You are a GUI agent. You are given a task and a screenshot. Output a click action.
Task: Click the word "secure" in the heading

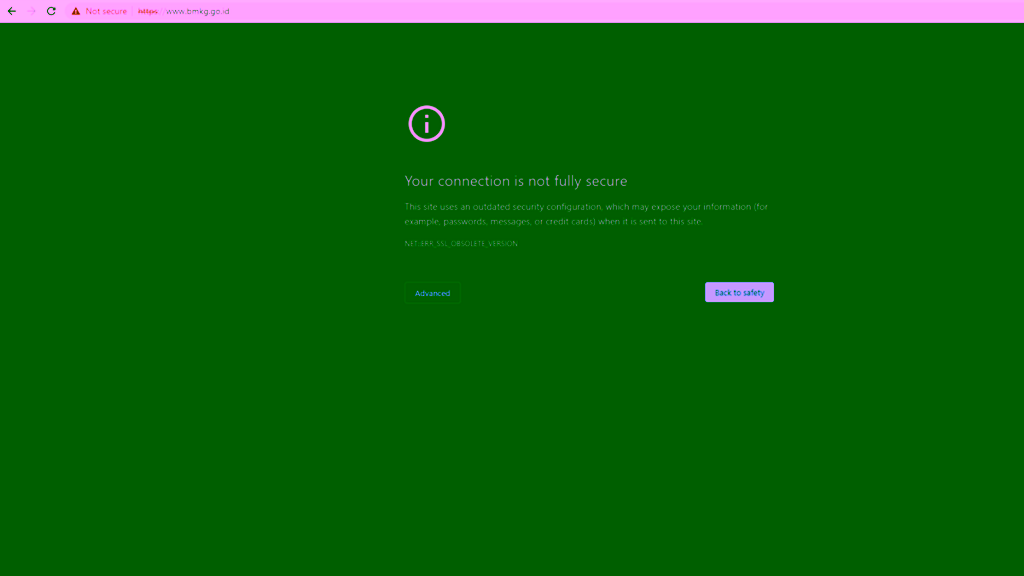604,181
